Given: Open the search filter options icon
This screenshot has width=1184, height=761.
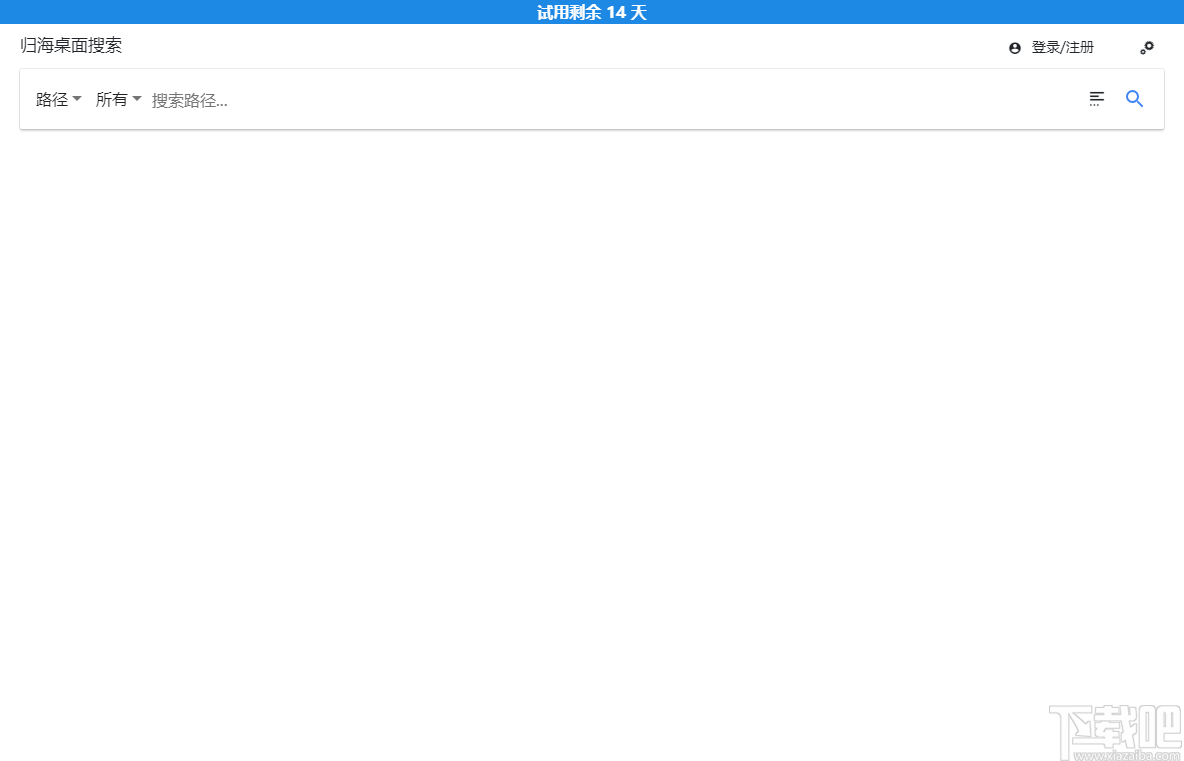Looking at the screenshot, I should click(1096, 99).
